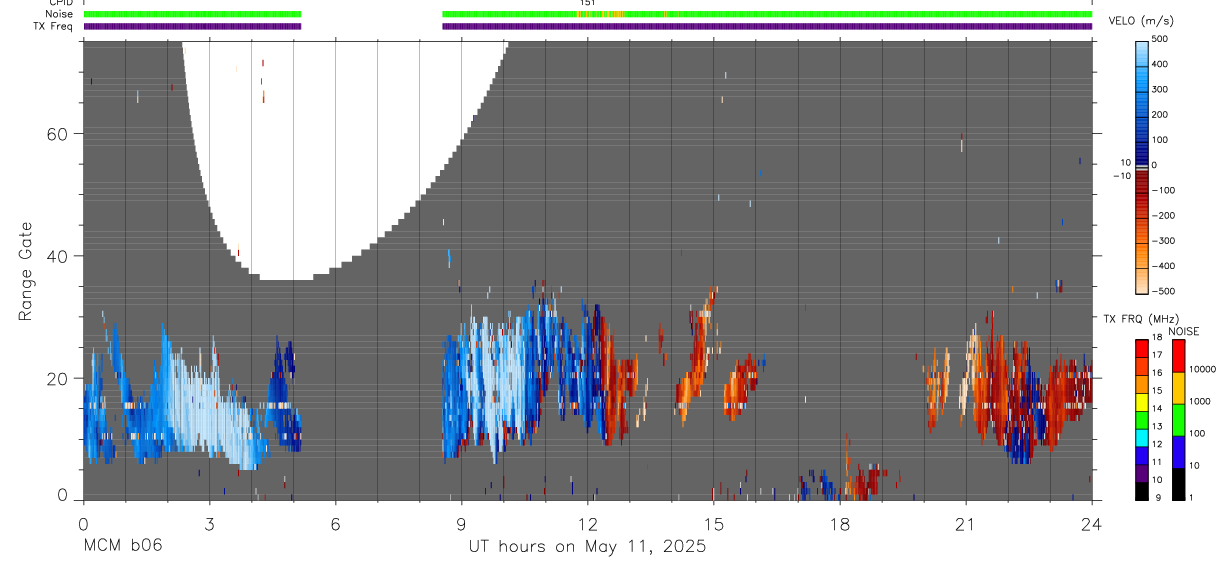Click the "TX Freq" row label at top
The height and width of the screenshot is (567, 1228).
[54, 26]
